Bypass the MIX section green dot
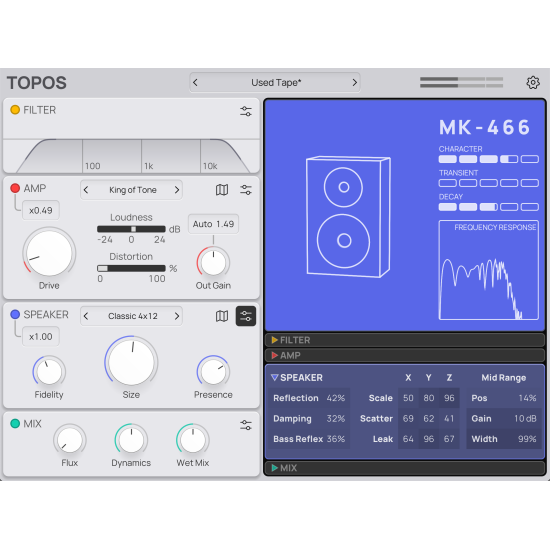The image size is (550, 550). [x=15, y=423]
